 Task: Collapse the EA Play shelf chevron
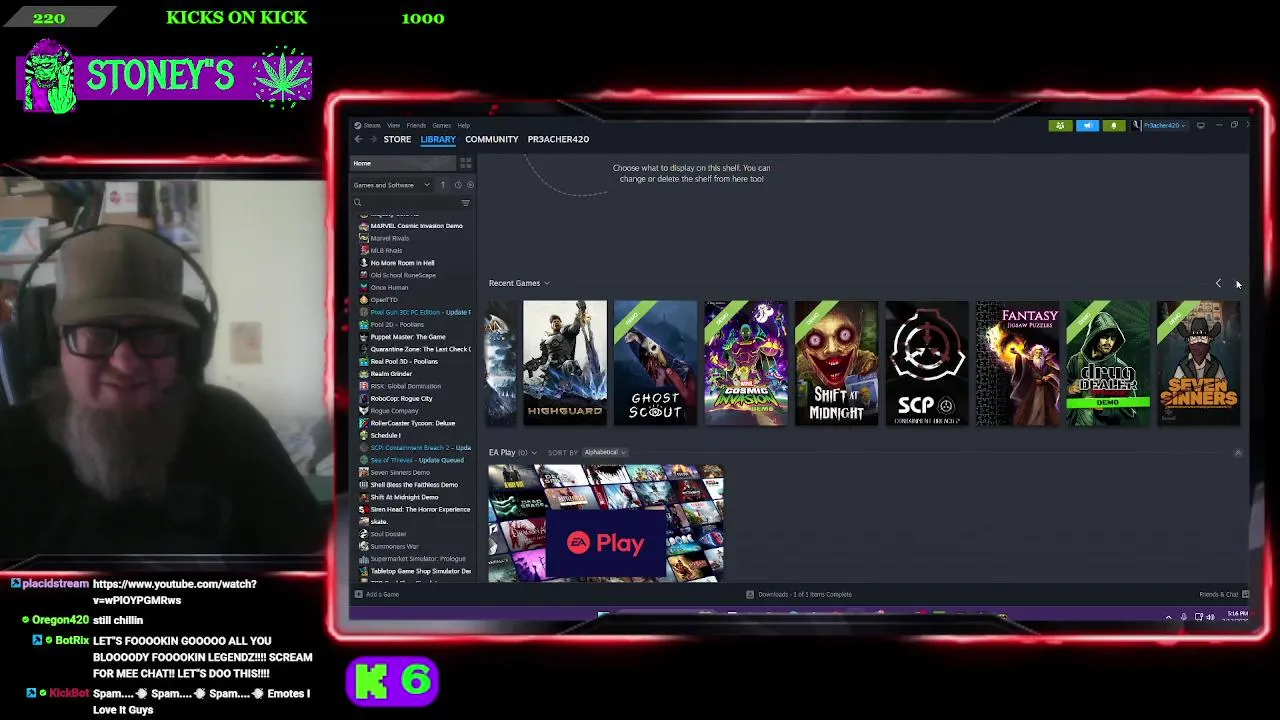point(1238,453)
